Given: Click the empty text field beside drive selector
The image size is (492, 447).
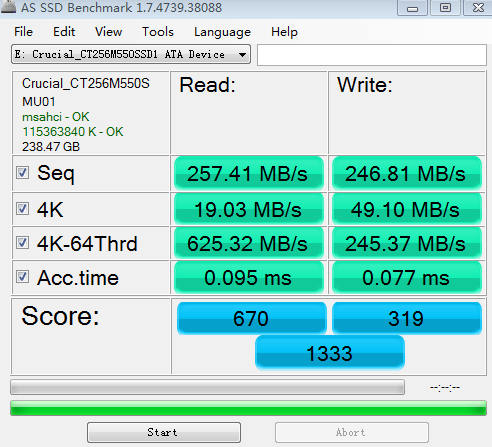Looking at the screenshot, I should click(372, 55).
